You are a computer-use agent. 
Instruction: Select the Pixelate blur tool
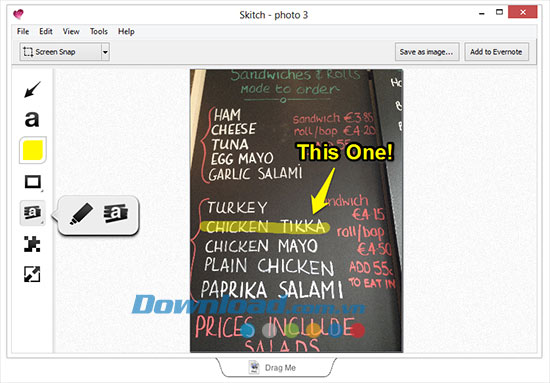pos(32,244)
